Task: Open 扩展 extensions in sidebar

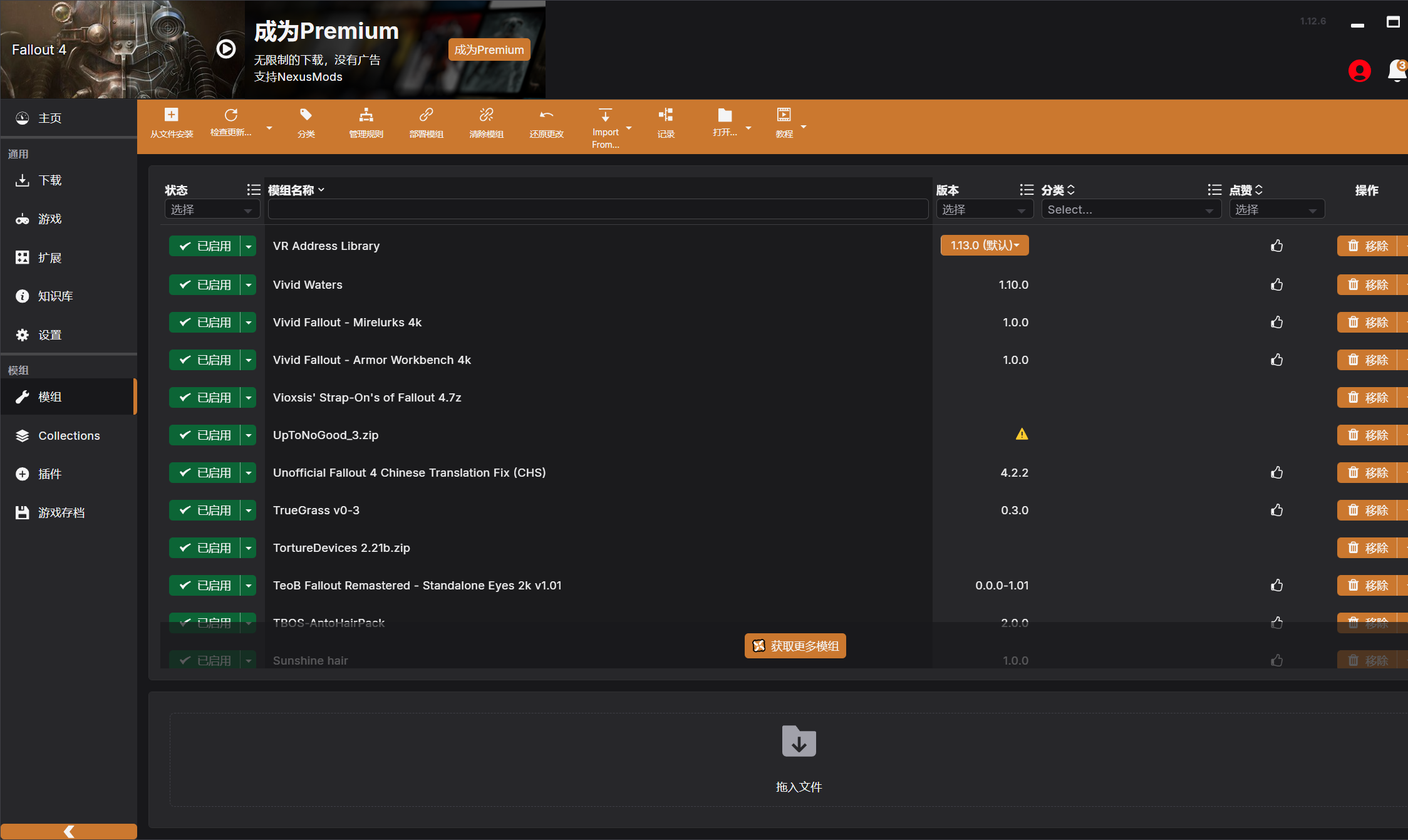Action: coord(68,257)
